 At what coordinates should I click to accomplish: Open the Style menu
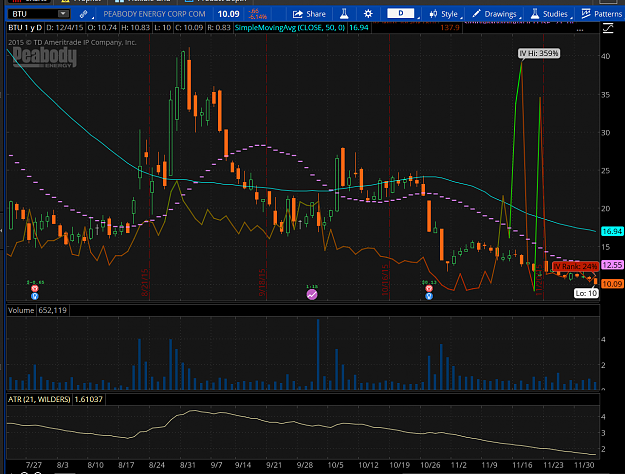click(x=444, y=14)
